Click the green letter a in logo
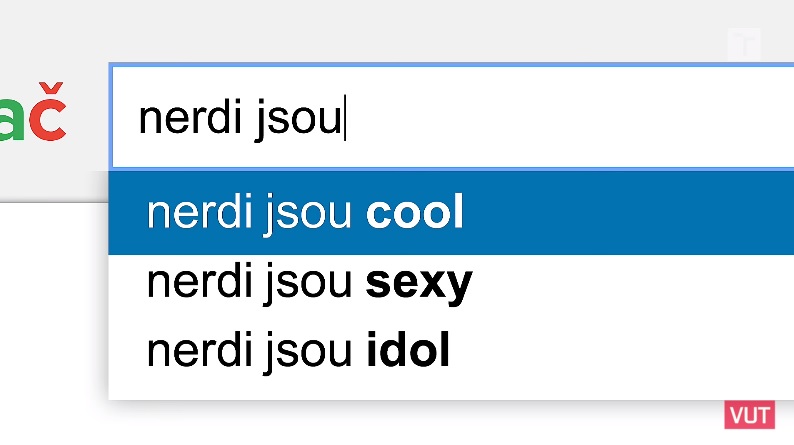 11,119
